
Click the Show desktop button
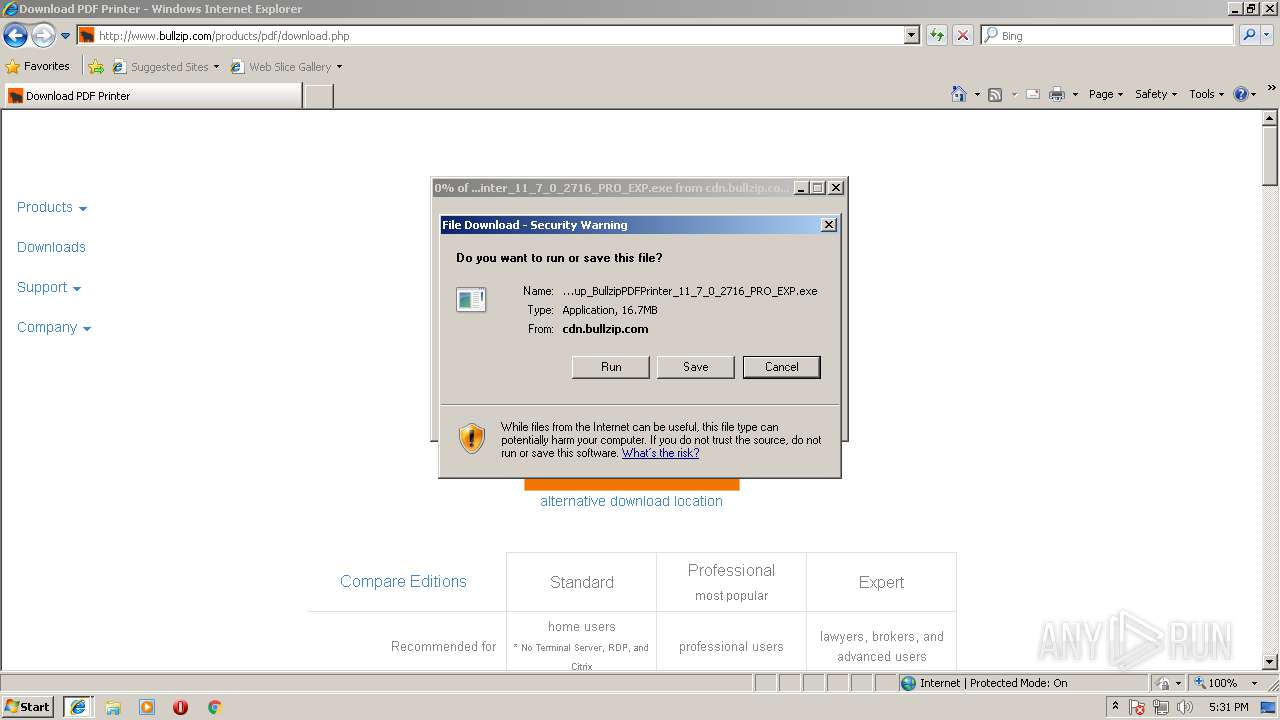coord(1270,707)
